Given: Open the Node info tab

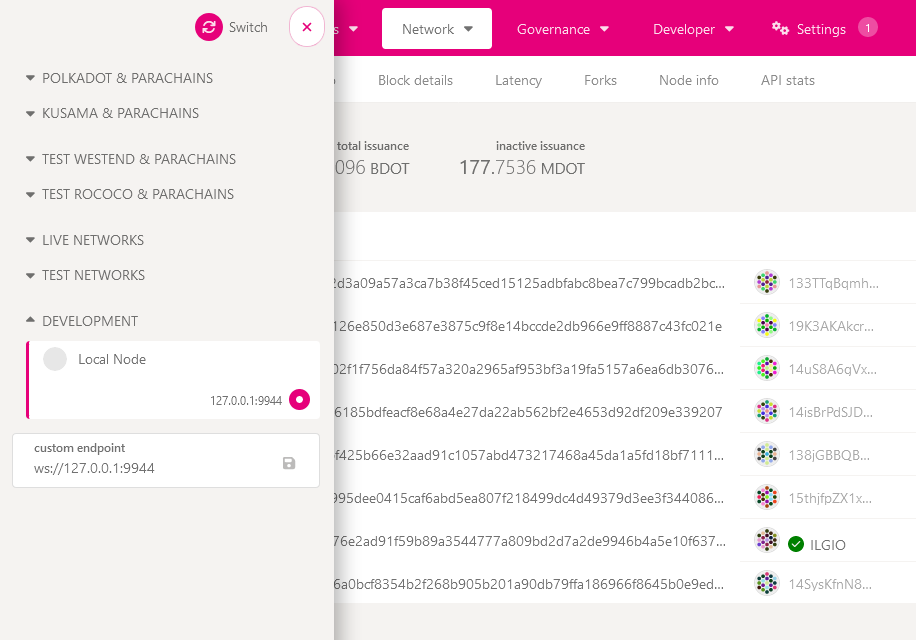Looking at the screenshot, I should (688, 81).
